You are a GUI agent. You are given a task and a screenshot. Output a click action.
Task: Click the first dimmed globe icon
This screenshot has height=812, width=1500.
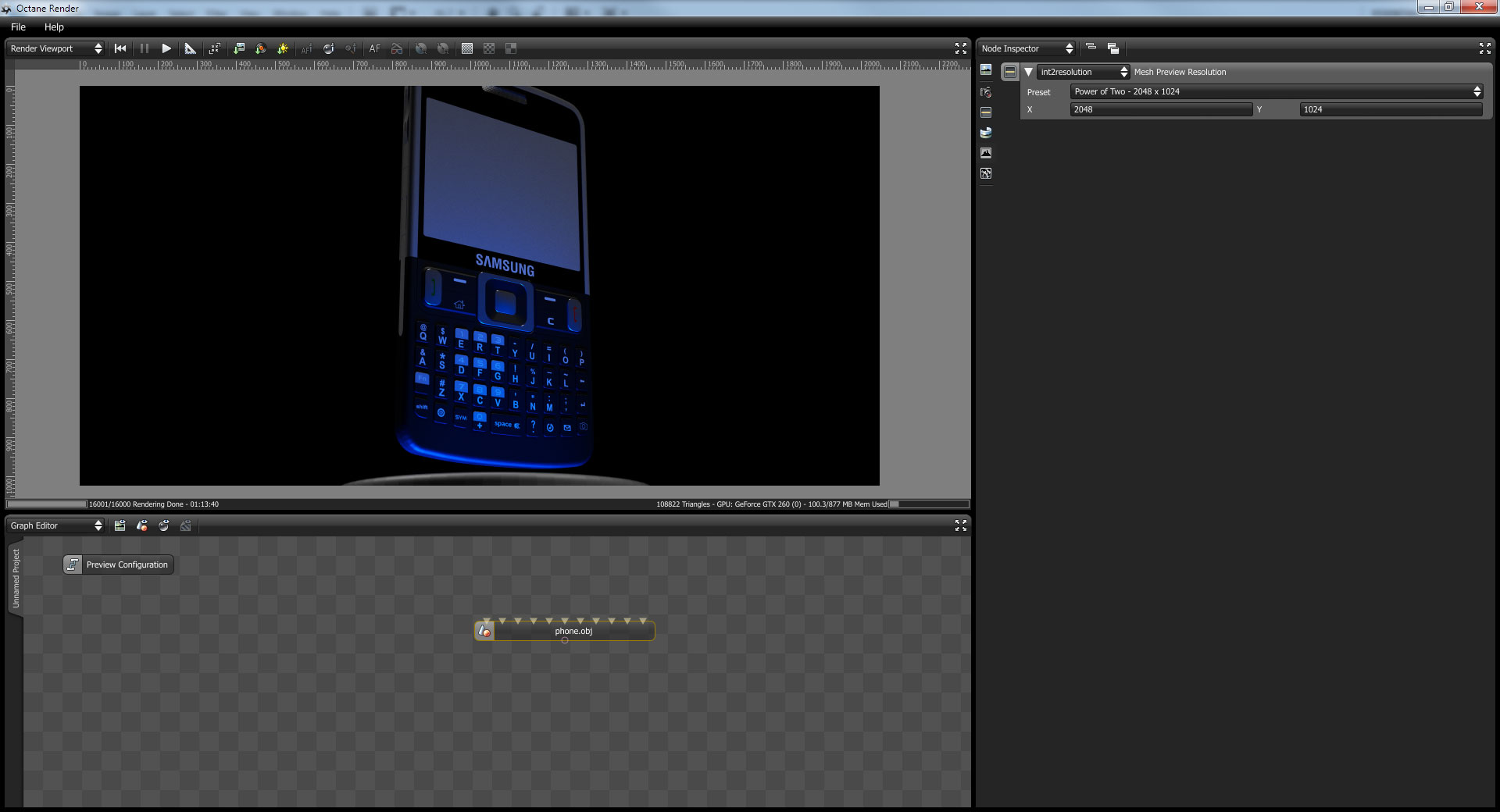[421, 48]
